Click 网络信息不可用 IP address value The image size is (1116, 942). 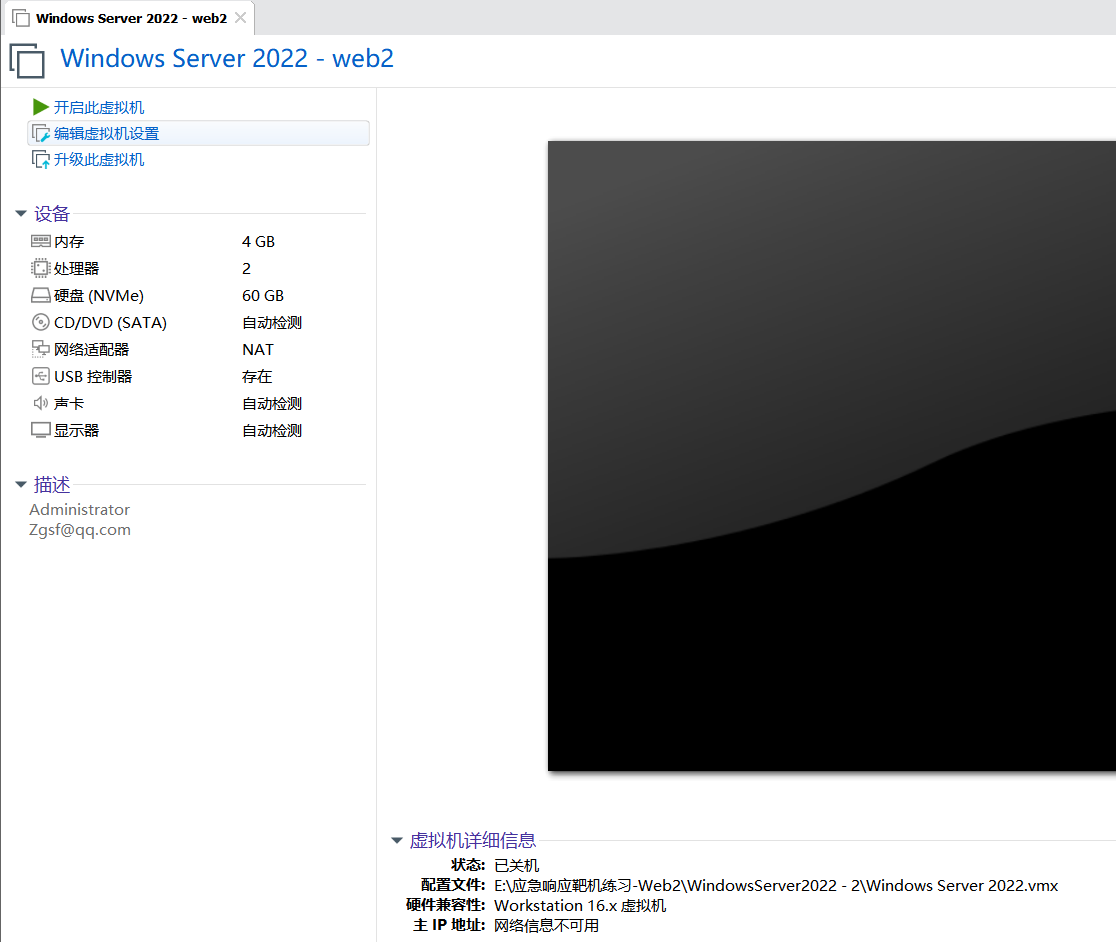pyautogui.click(x=547, y=926)
